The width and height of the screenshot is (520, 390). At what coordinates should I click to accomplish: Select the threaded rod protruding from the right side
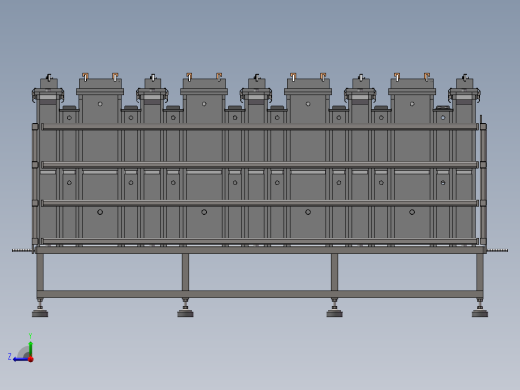497,250
